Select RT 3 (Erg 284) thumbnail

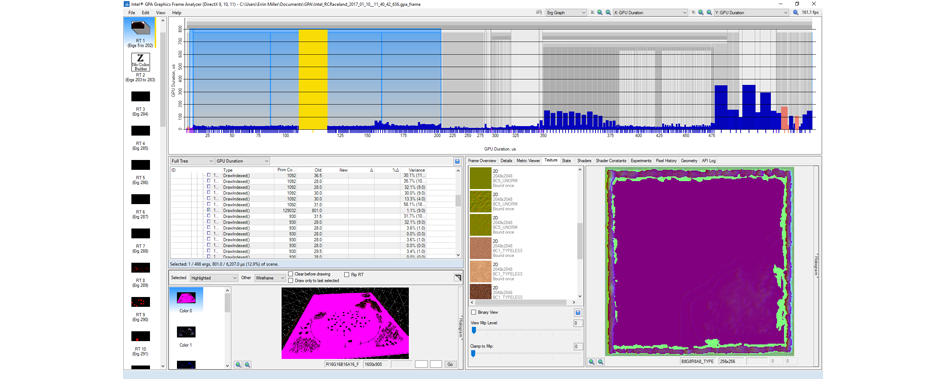(140, 96)
